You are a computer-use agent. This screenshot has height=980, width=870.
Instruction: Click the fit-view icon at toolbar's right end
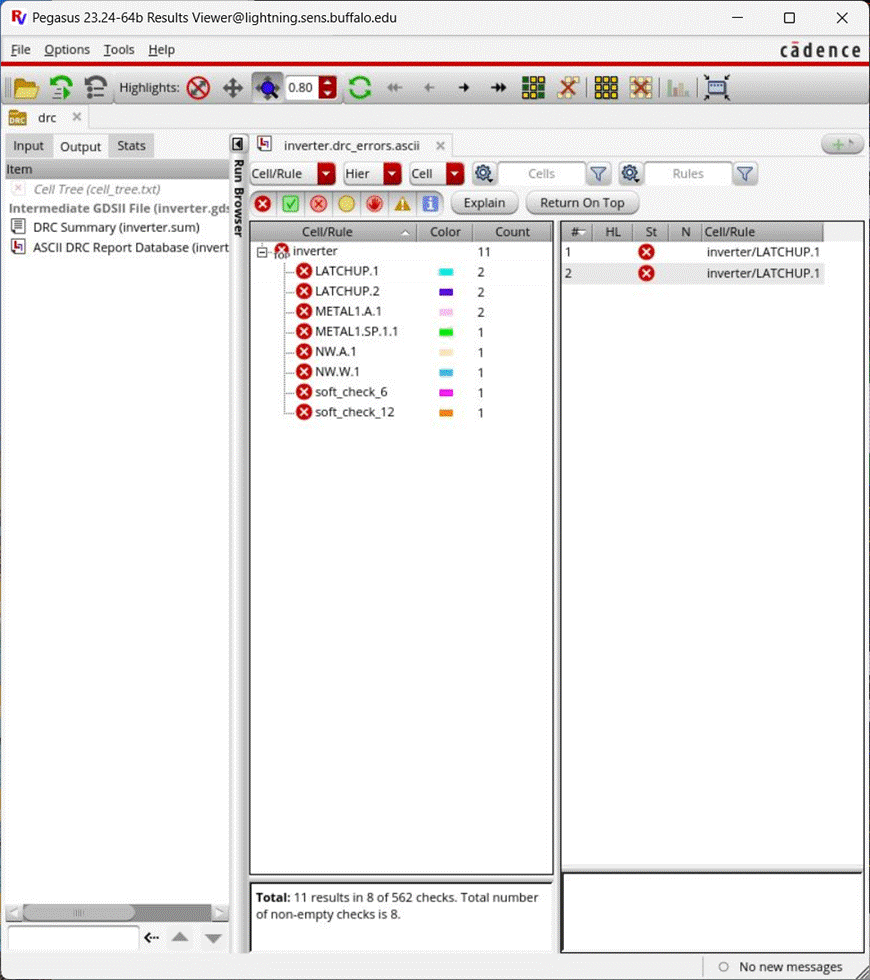click(714, 87)
